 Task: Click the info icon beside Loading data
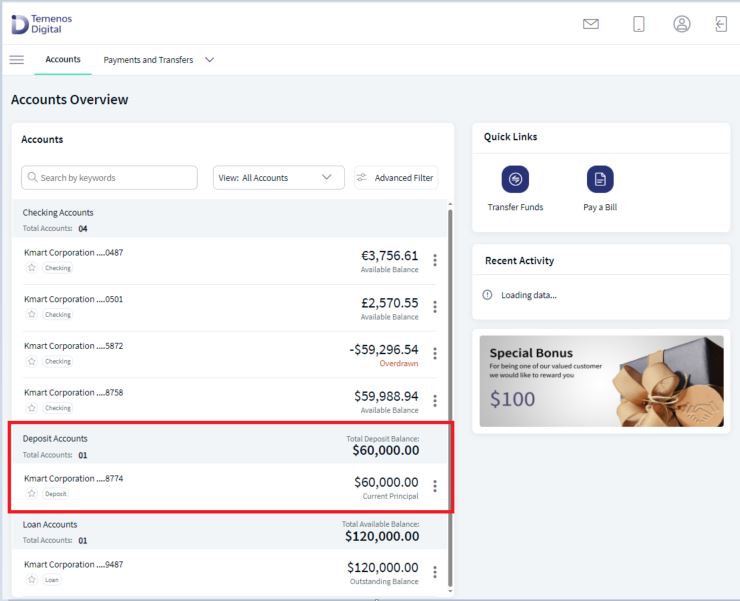(x=487, y=295)
